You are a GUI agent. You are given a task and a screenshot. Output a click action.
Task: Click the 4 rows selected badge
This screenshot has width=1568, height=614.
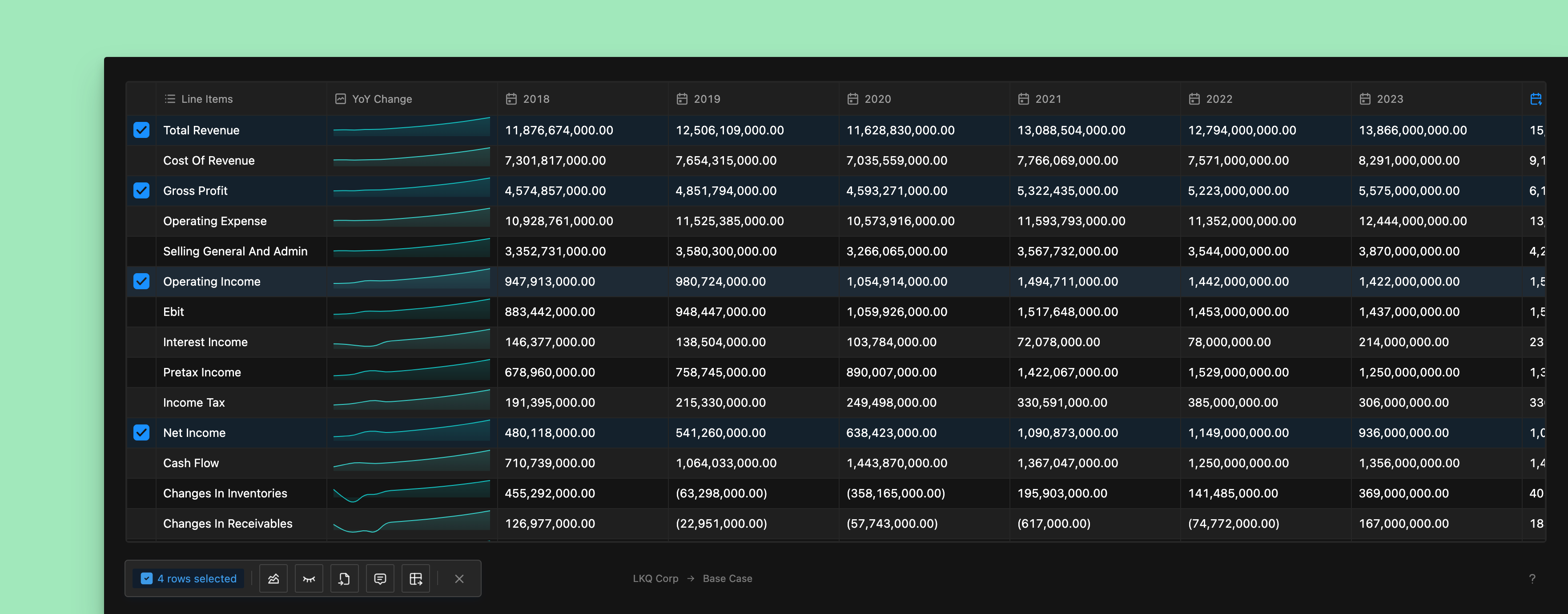[188, 578]
